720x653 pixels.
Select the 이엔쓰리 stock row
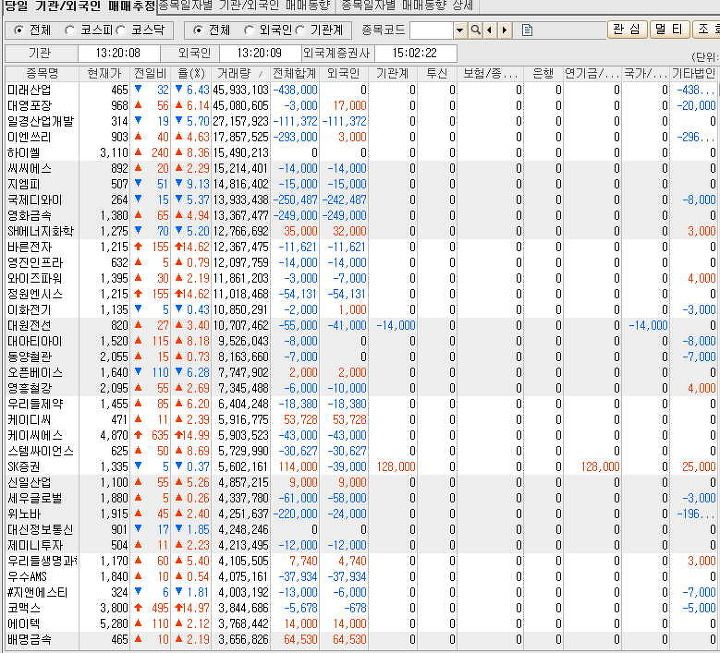[x=361, y=137]
